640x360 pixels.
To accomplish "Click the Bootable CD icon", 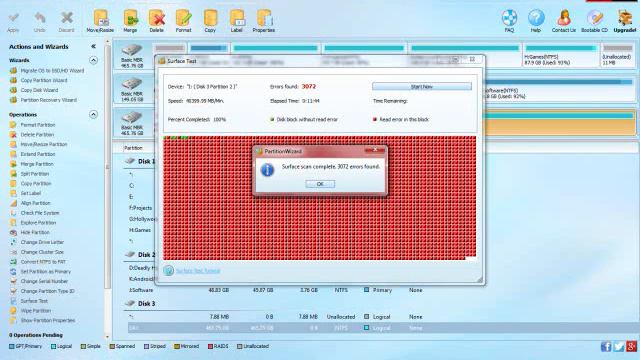I will [594, 21].
